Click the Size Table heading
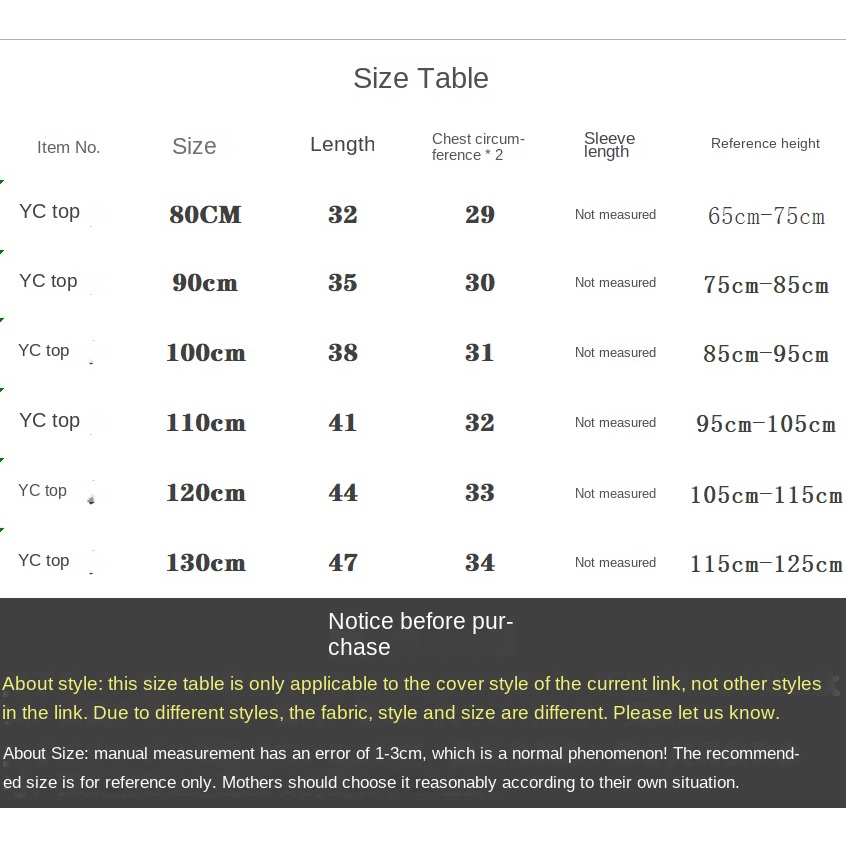This screenshot has height=846, width=846. point(421,78)
